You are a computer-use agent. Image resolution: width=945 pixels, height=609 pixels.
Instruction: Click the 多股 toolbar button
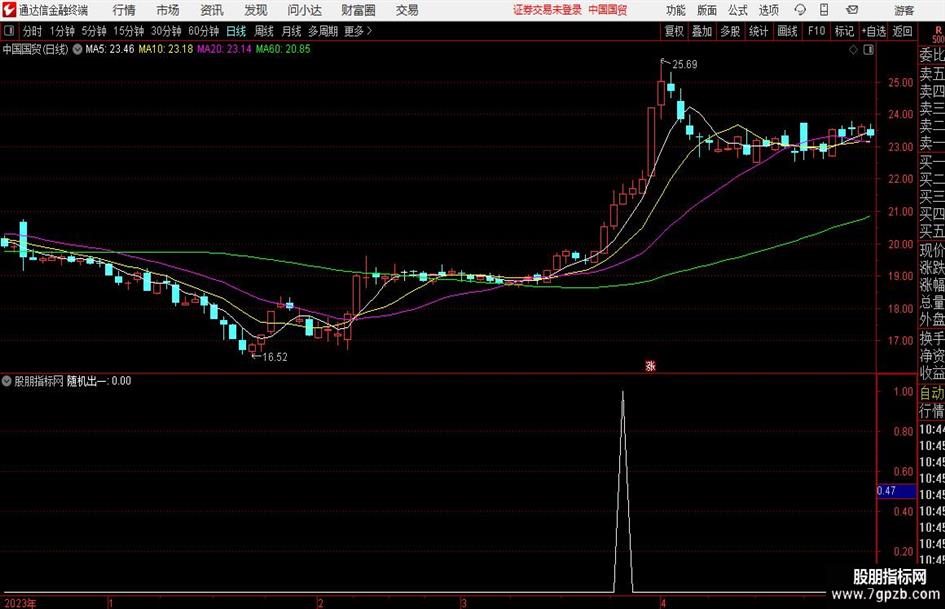tap(730, 31)
